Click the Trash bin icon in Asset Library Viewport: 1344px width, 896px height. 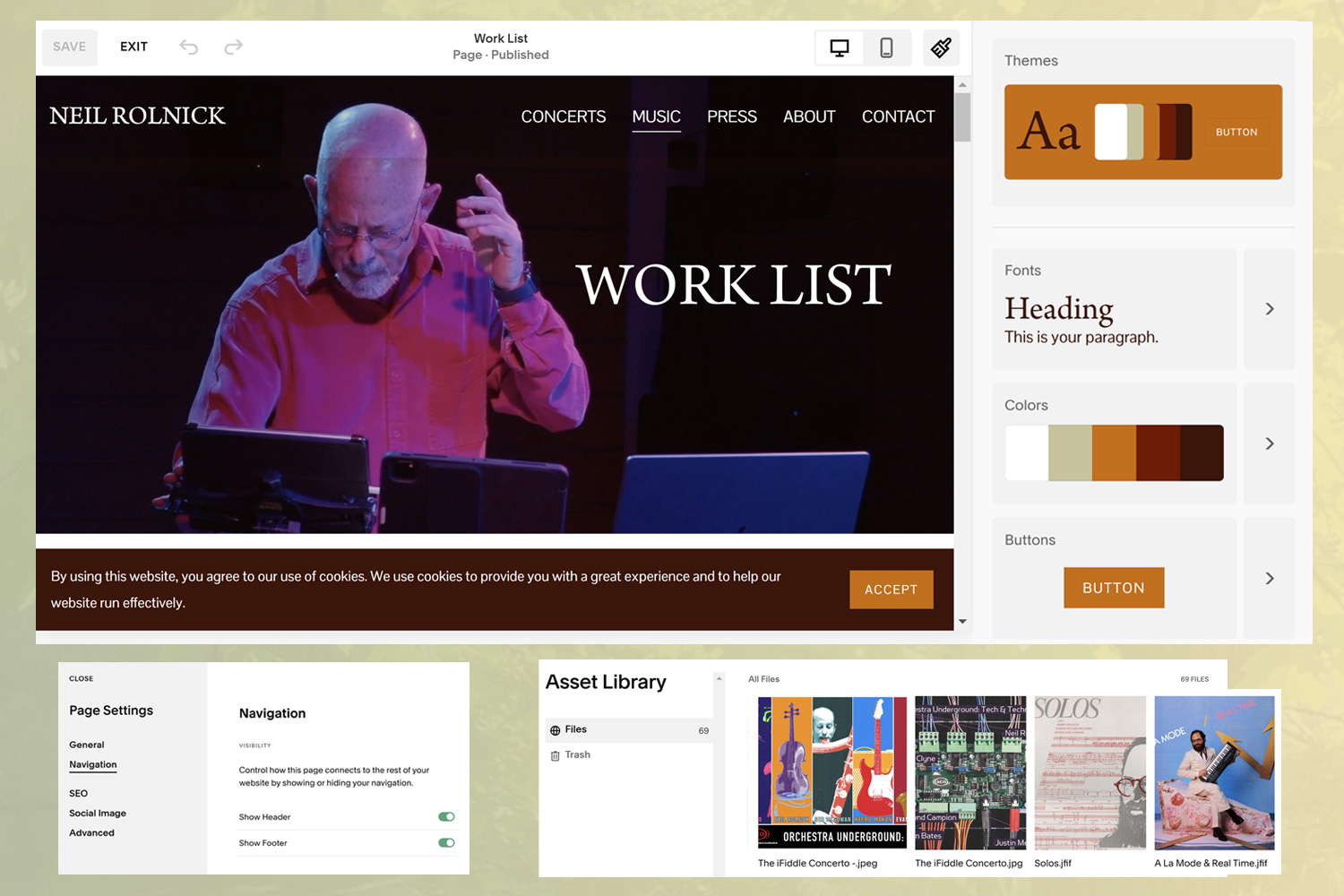point(556,755)
